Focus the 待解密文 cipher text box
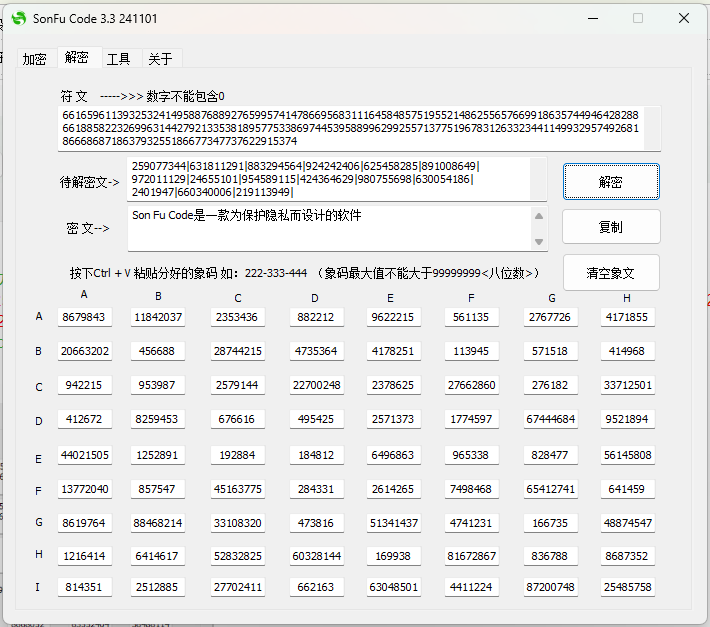Viewport: 710px width, 627px height. click(x=336, y=178)
